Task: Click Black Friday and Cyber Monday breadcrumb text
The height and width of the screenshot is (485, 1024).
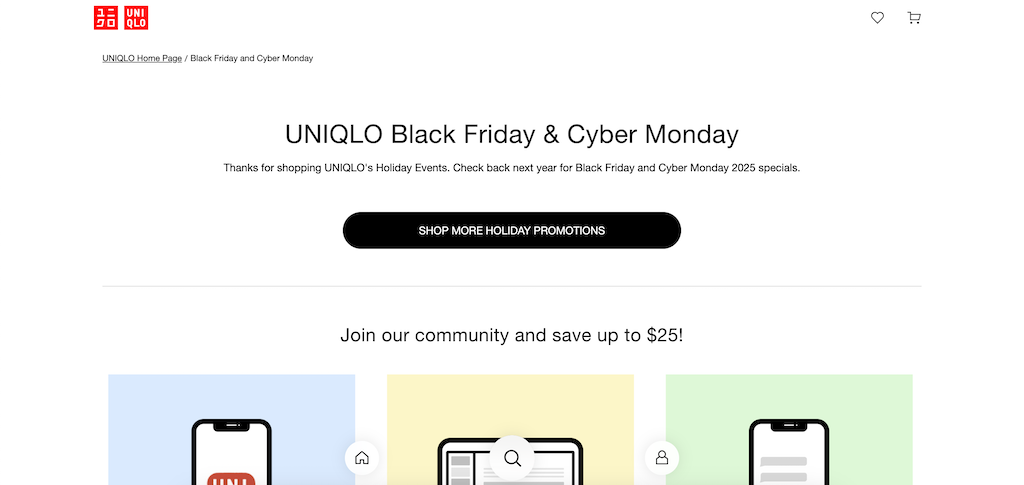Action: (251, 58)
